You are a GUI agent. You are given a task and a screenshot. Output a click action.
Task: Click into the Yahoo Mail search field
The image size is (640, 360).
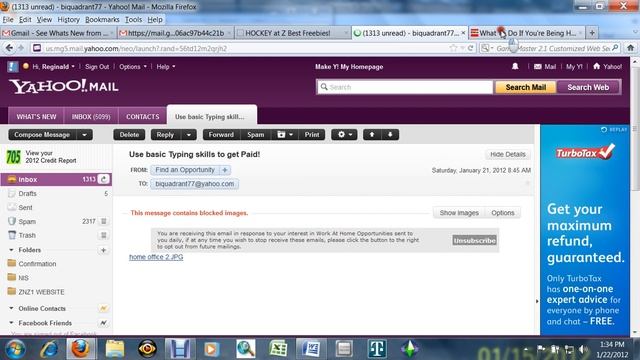[x=405, y=87]
